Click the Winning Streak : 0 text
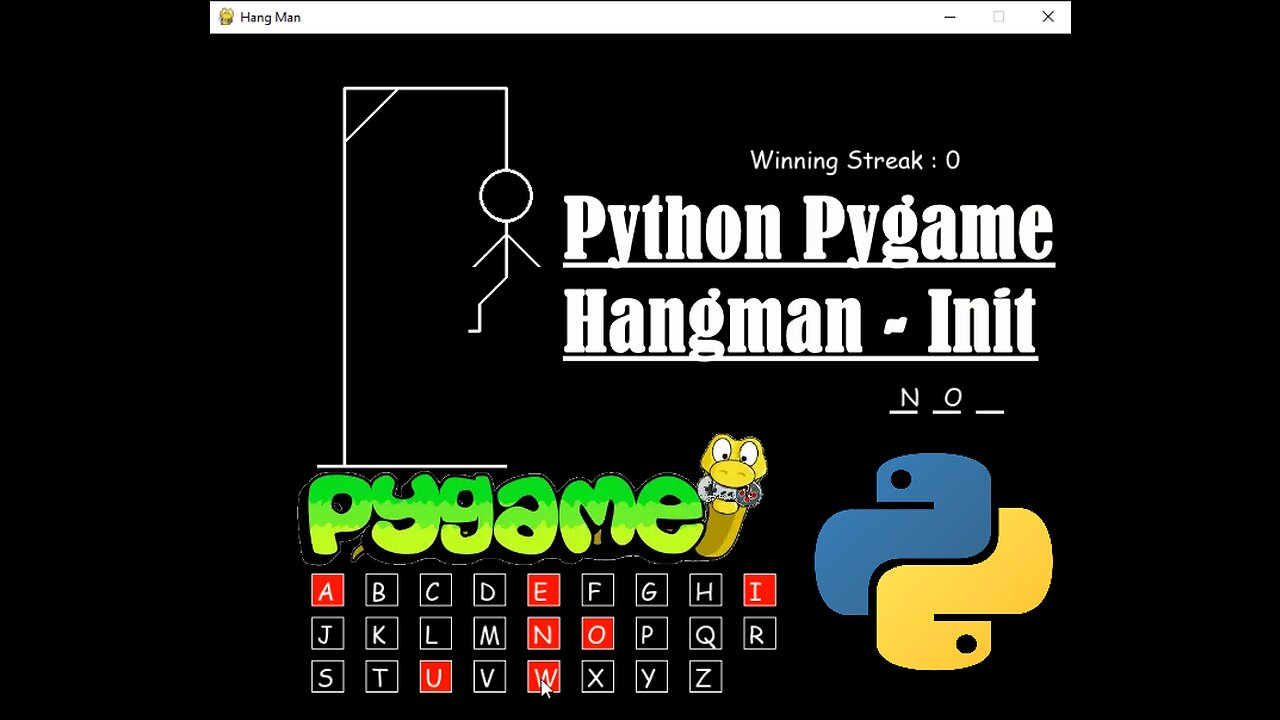The image size is (1280, 720). (855, 160)
